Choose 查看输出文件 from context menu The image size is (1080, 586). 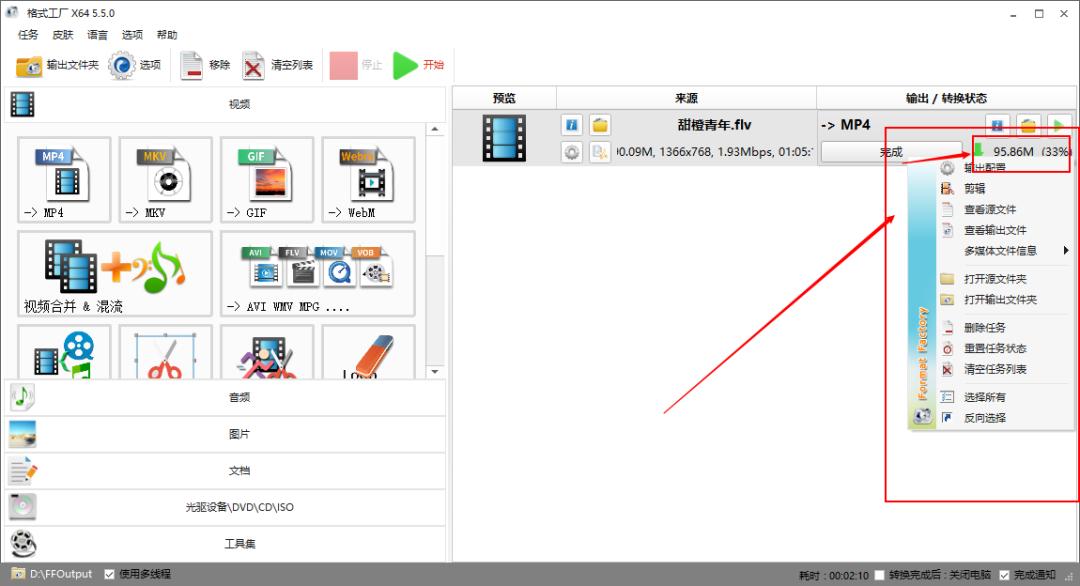click(1004, 230)
